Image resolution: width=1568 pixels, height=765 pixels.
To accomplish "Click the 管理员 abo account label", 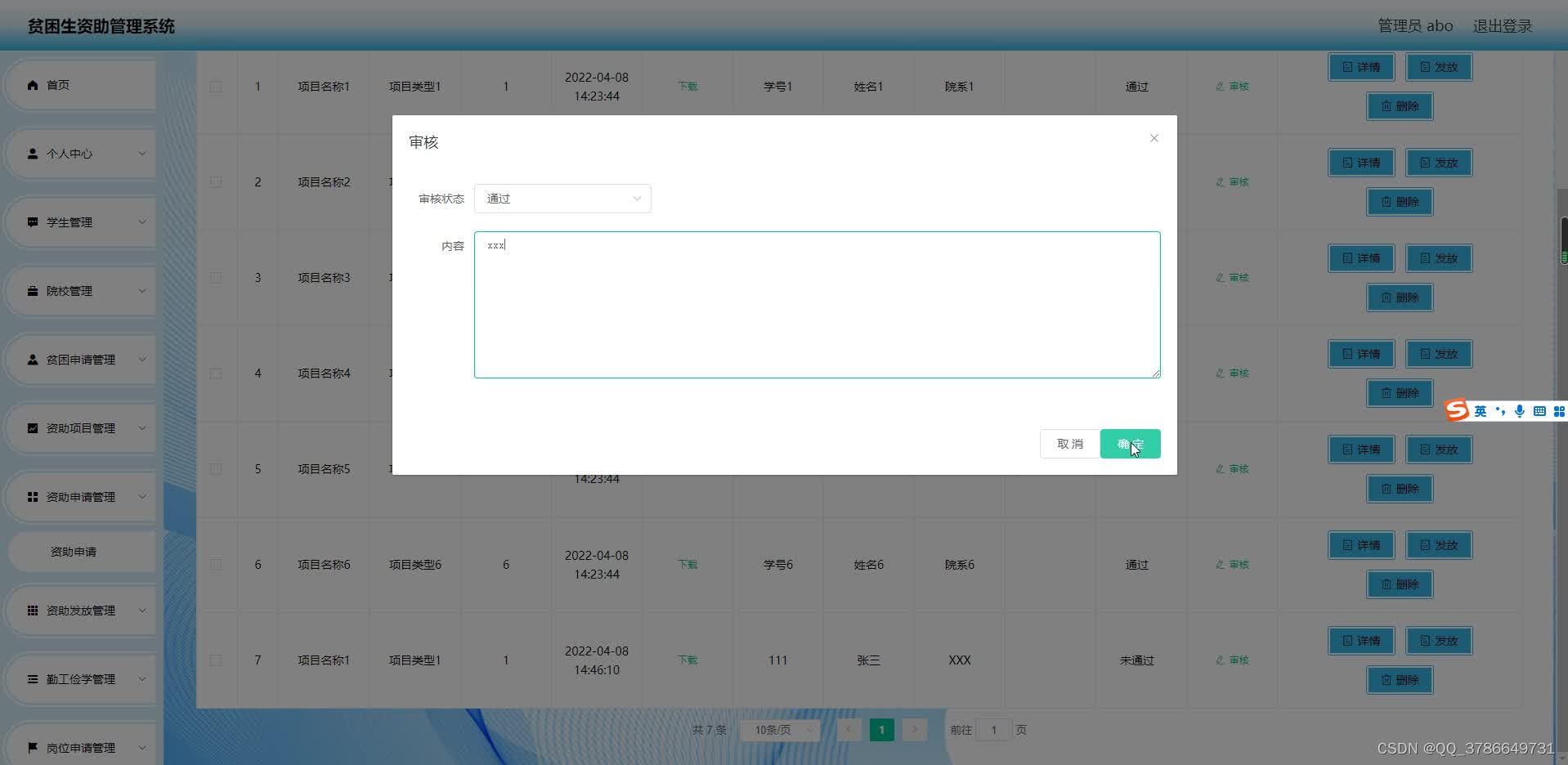I will tap(1415, 26).
